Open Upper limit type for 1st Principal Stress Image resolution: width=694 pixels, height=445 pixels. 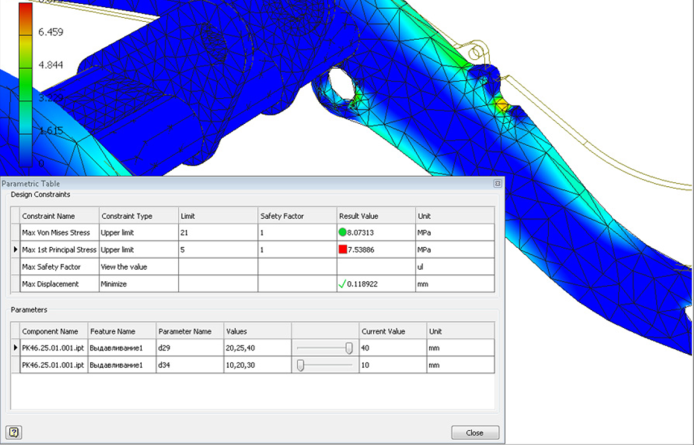139,250
